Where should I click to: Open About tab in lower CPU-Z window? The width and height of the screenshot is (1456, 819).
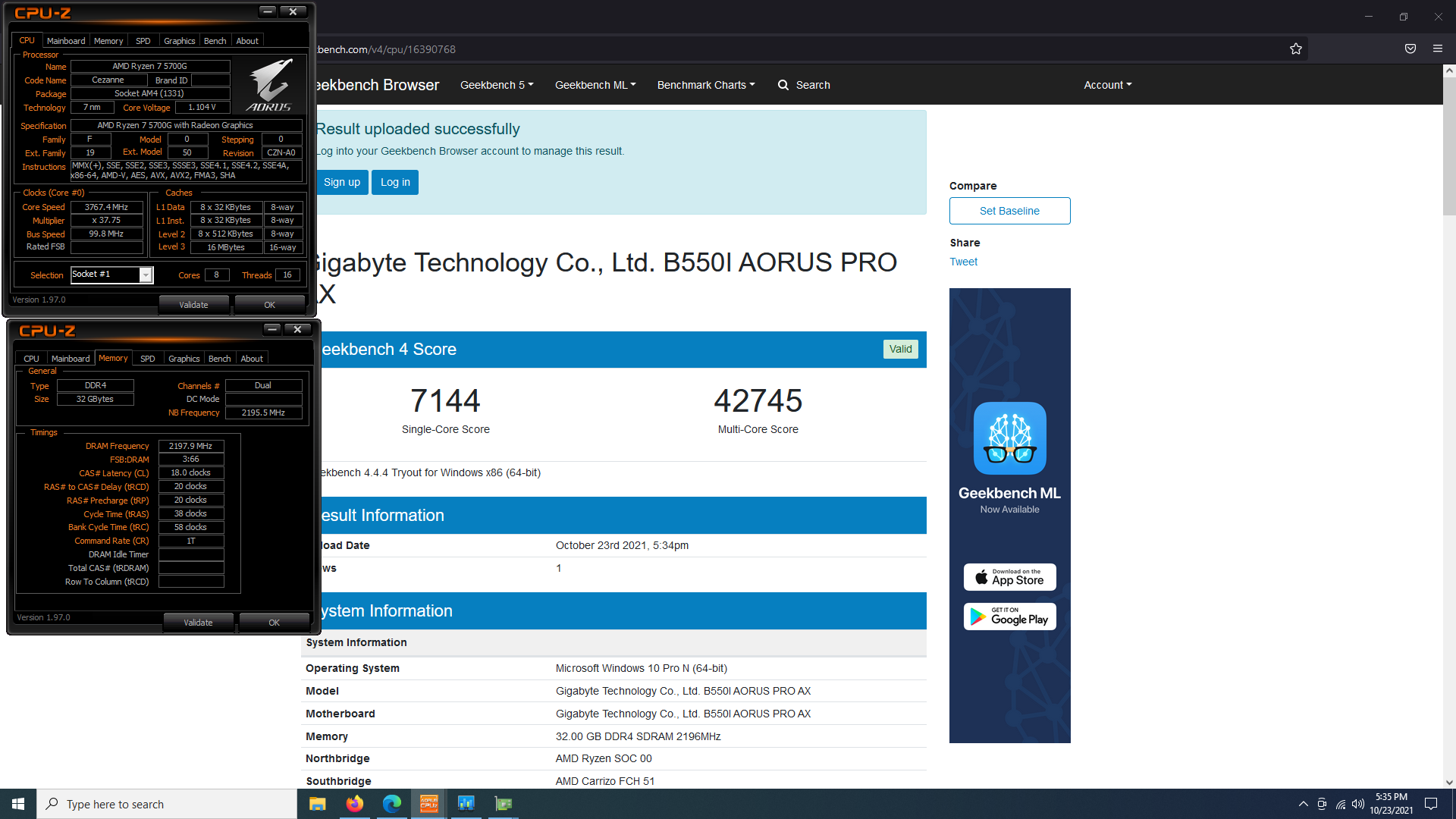pyautogui.click(x=252, y=359)
